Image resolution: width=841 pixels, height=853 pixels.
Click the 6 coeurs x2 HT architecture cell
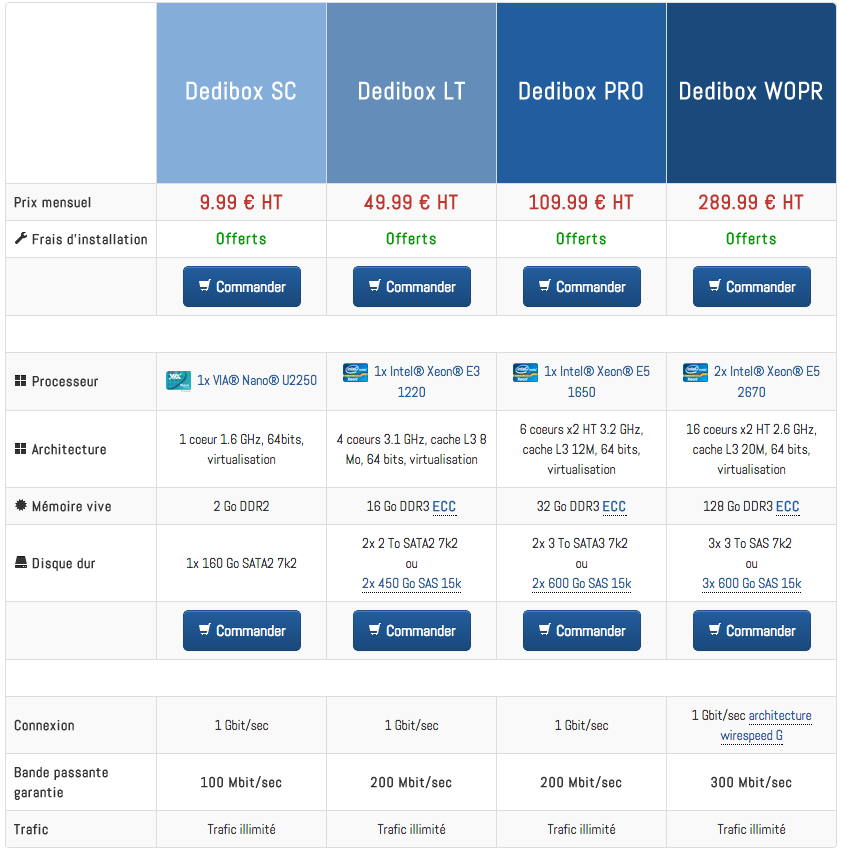click(582, 449)
